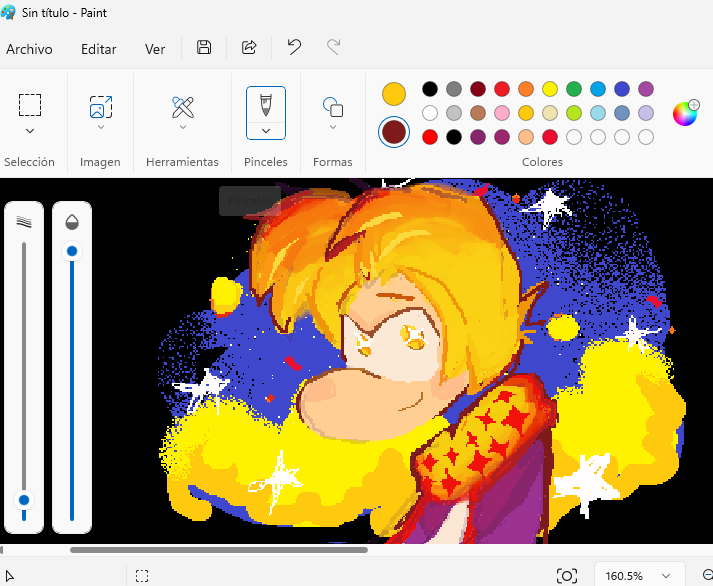Open the Edit colors rainbow wheel
This screenshot has width=713, height=586.
[x=685, y=113]
